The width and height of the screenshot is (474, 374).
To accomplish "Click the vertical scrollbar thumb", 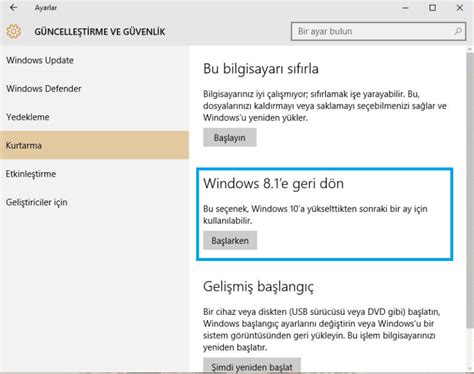I will pos(470,190).
